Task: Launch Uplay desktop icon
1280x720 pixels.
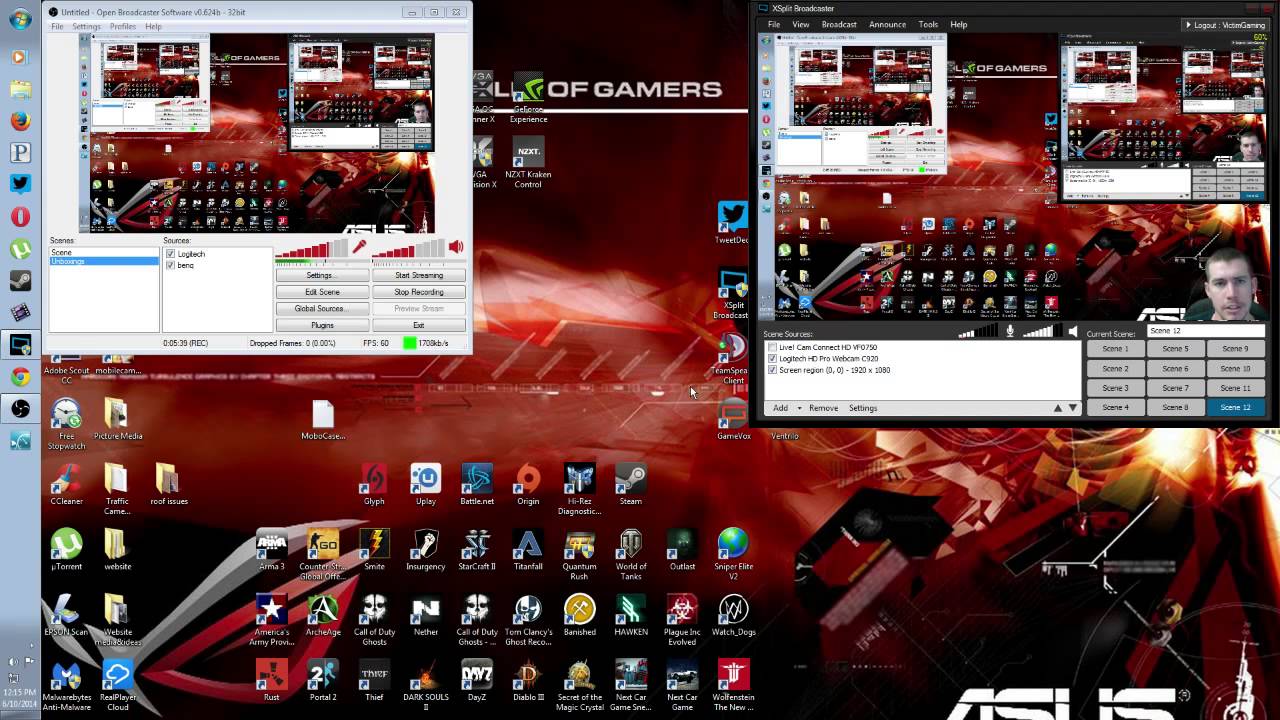Action: (426, 486)
